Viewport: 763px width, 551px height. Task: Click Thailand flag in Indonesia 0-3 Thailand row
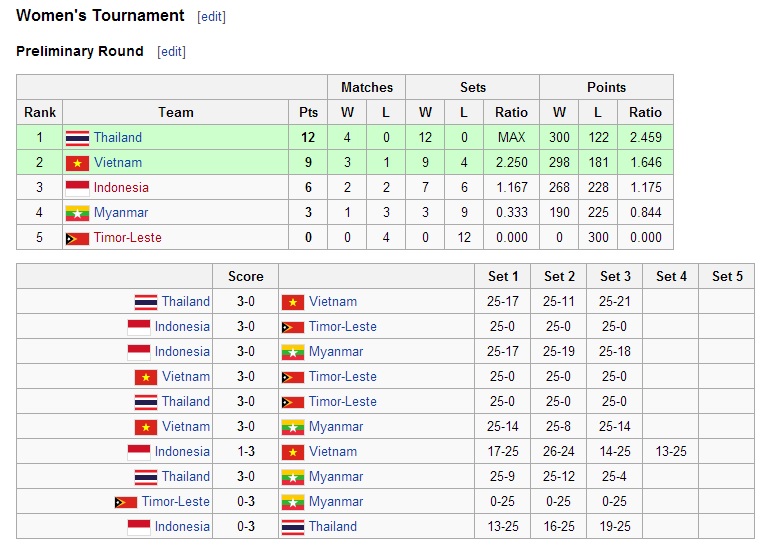293,527
